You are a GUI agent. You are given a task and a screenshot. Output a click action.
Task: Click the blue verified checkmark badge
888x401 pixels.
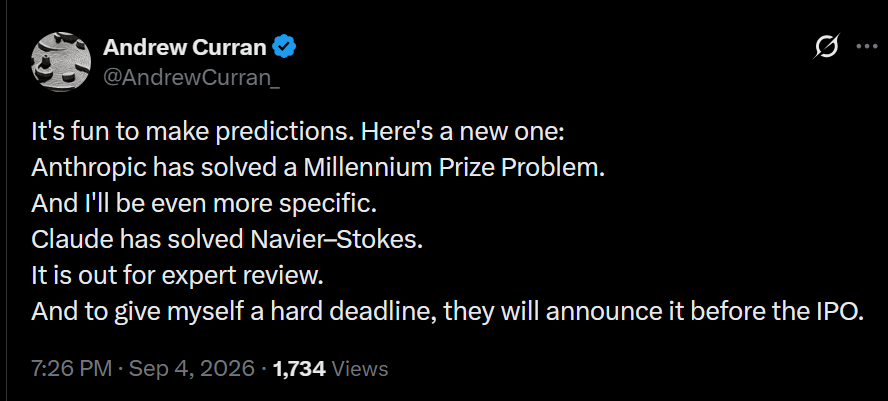(284, 47)
